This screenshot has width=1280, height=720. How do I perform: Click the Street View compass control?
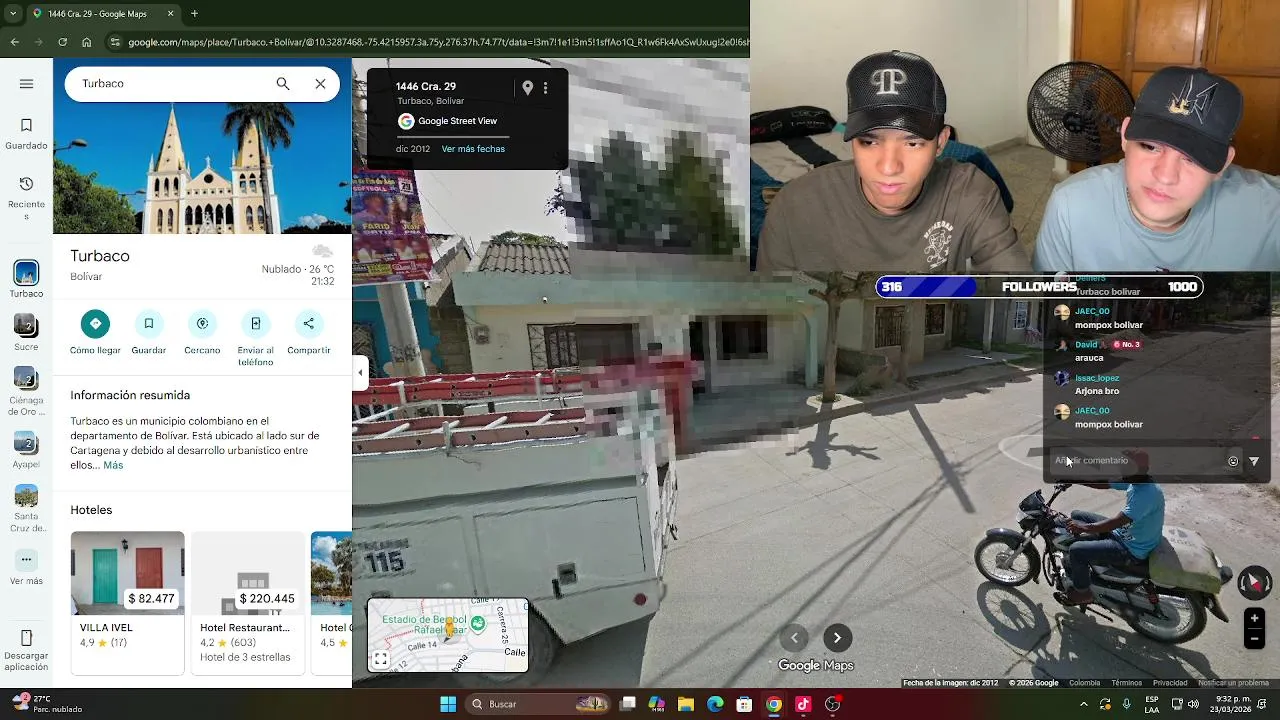coord(1254,583)
